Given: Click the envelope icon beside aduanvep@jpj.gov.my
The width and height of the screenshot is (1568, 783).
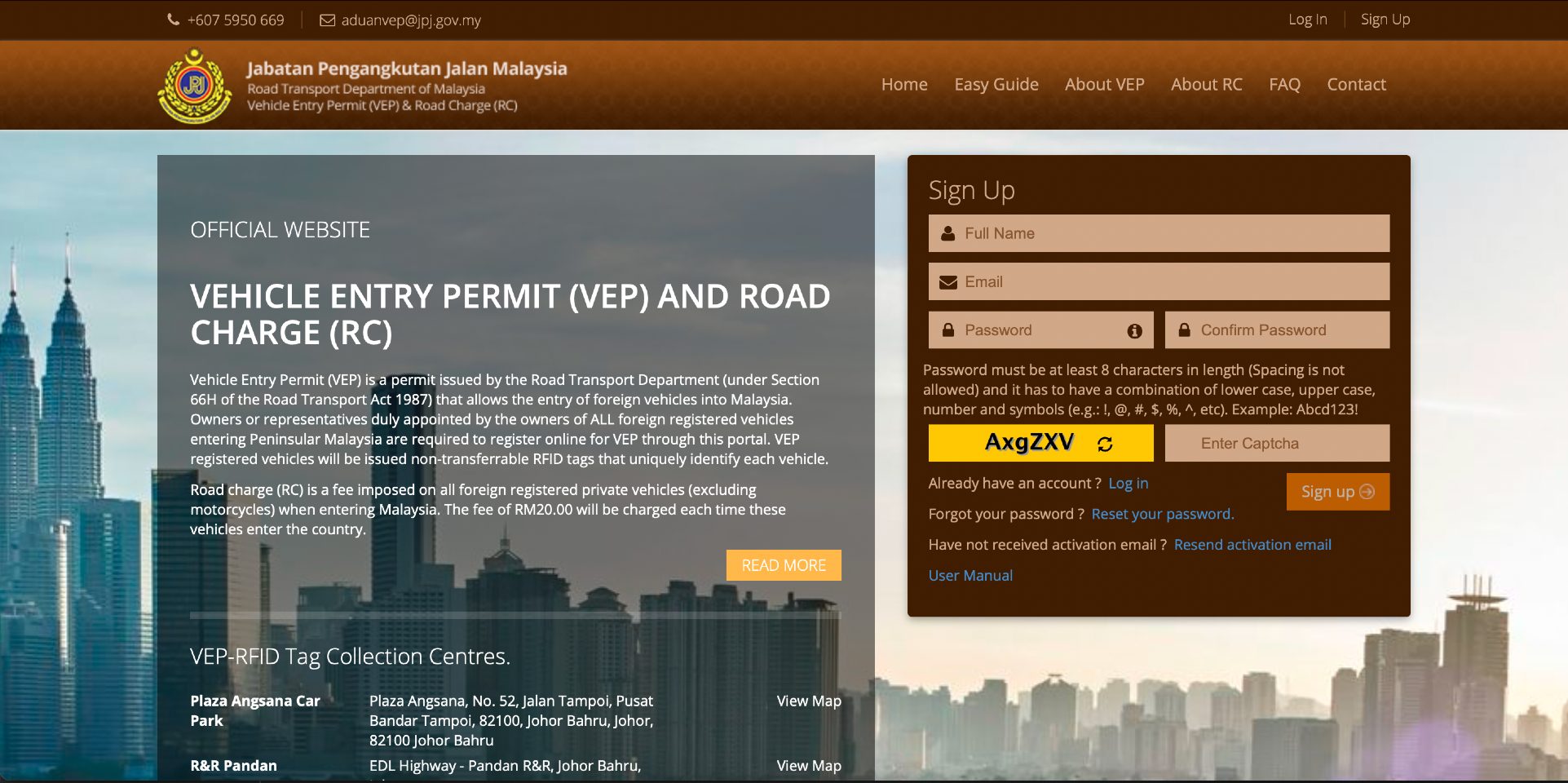Looking at the screenshot, I should 327,20.
